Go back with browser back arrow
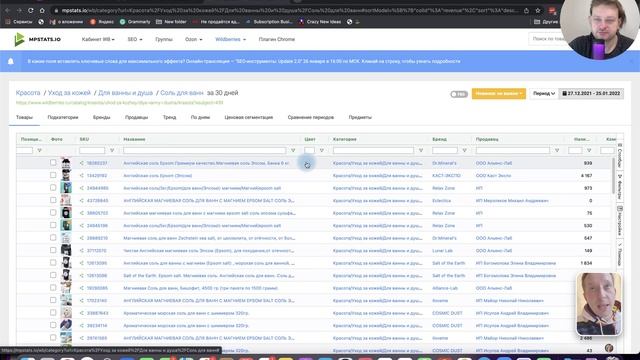The width and height of the screenshot is (640, 360). coord(7,11)
